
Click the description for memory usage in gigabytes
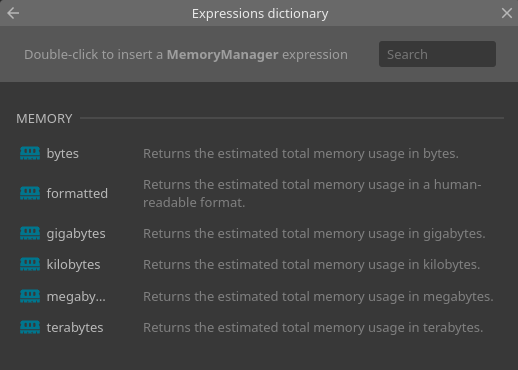pos(314,234)
